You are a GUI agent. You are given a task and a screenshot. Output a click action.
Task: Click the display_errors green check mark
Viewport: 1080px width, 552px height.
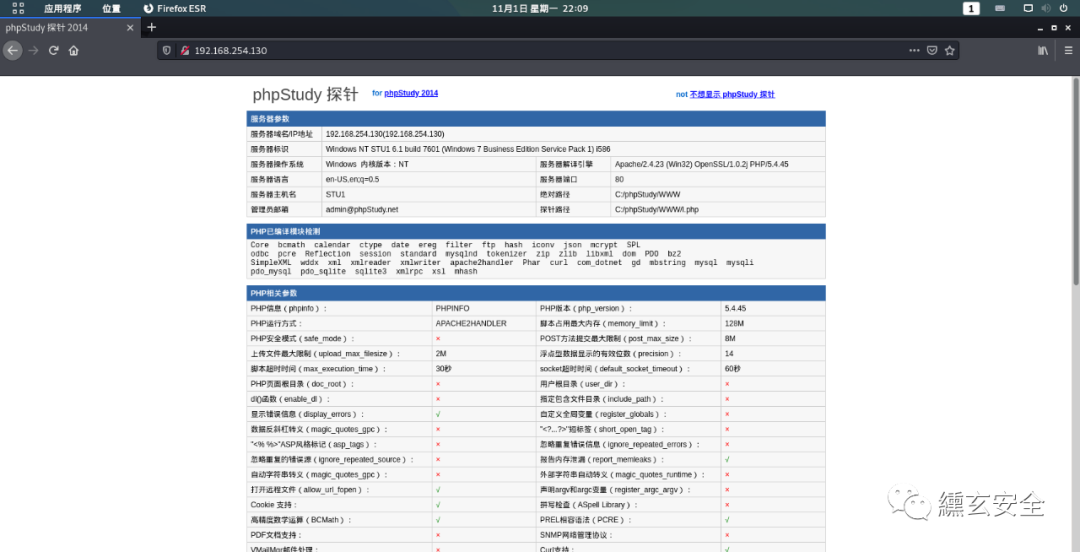click(x=438, y=414)
